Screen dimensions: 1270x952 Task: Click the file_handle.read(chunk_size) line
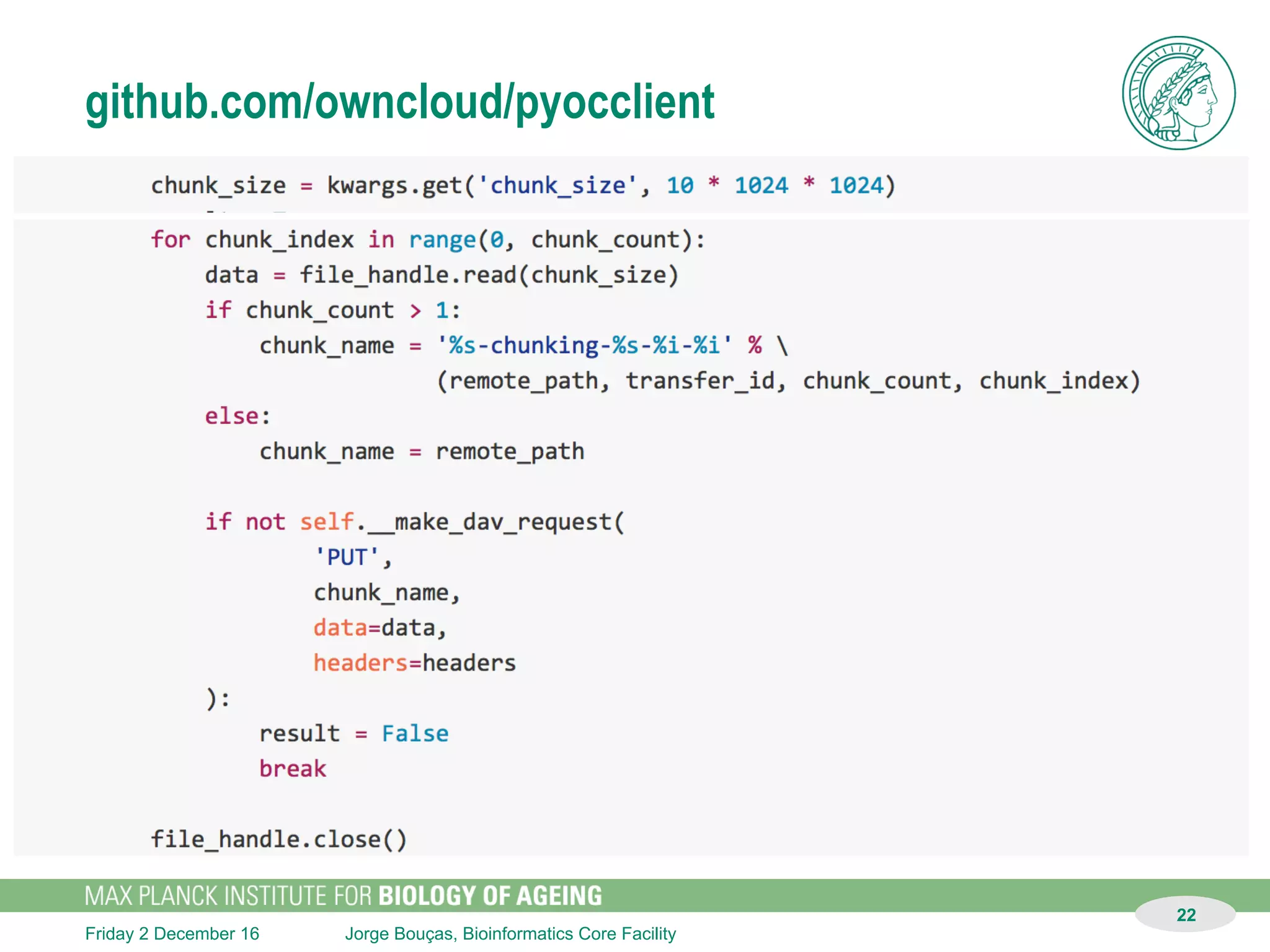(442, 275)
